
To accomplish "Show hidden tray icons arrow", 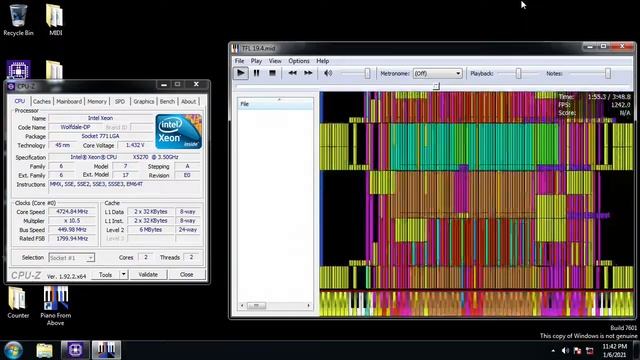I will (553, 351).
